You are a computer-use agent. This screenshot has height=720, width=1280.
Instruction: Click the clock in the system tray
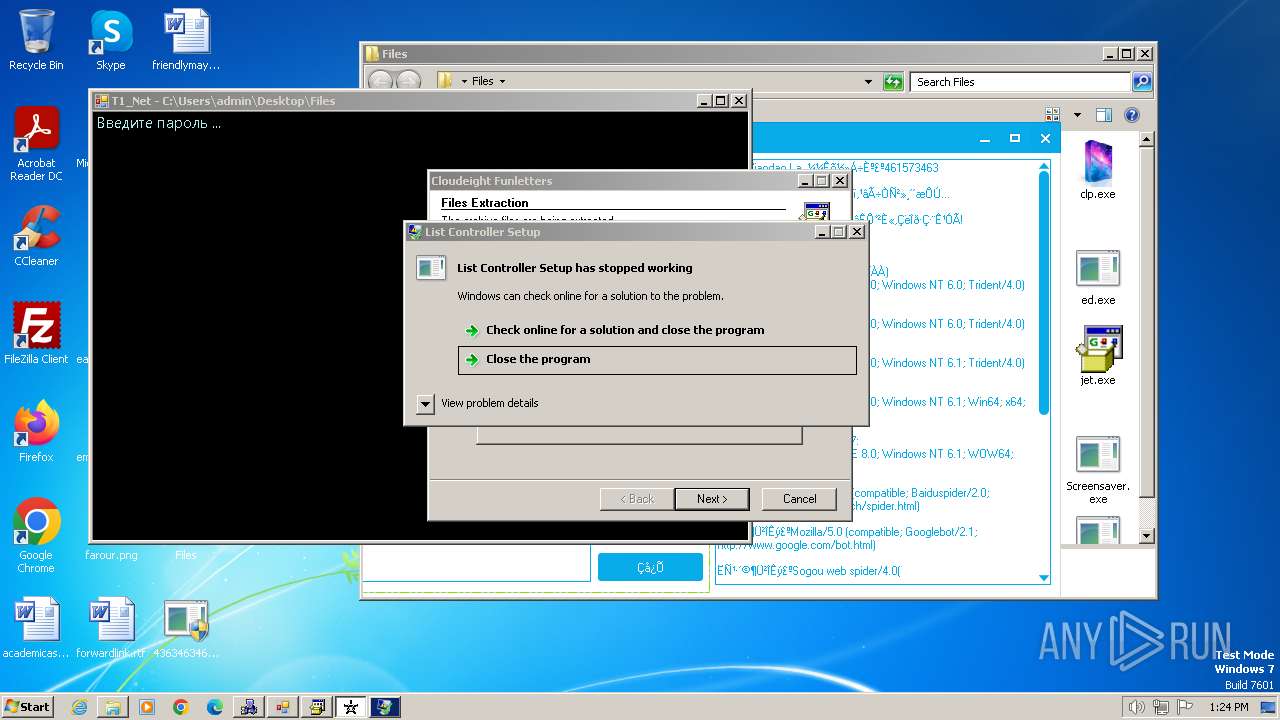pyautogui.click(x=1228, y=707)
